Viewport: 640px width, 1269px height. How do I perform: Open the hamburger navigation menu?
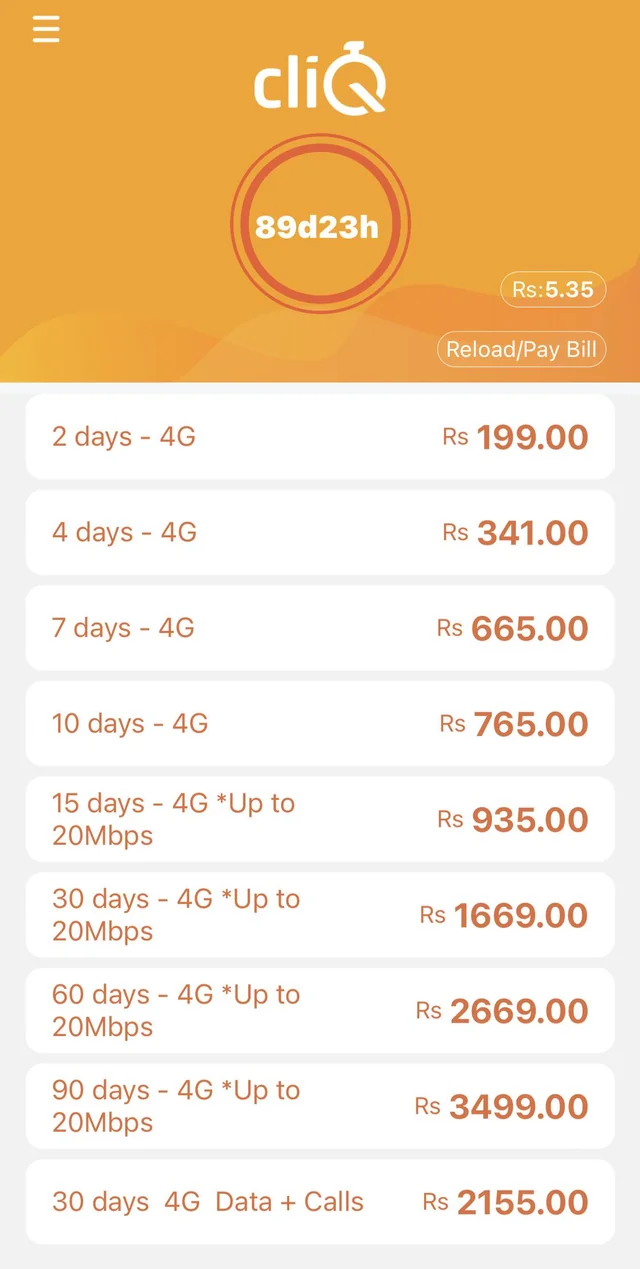point(45,29)
